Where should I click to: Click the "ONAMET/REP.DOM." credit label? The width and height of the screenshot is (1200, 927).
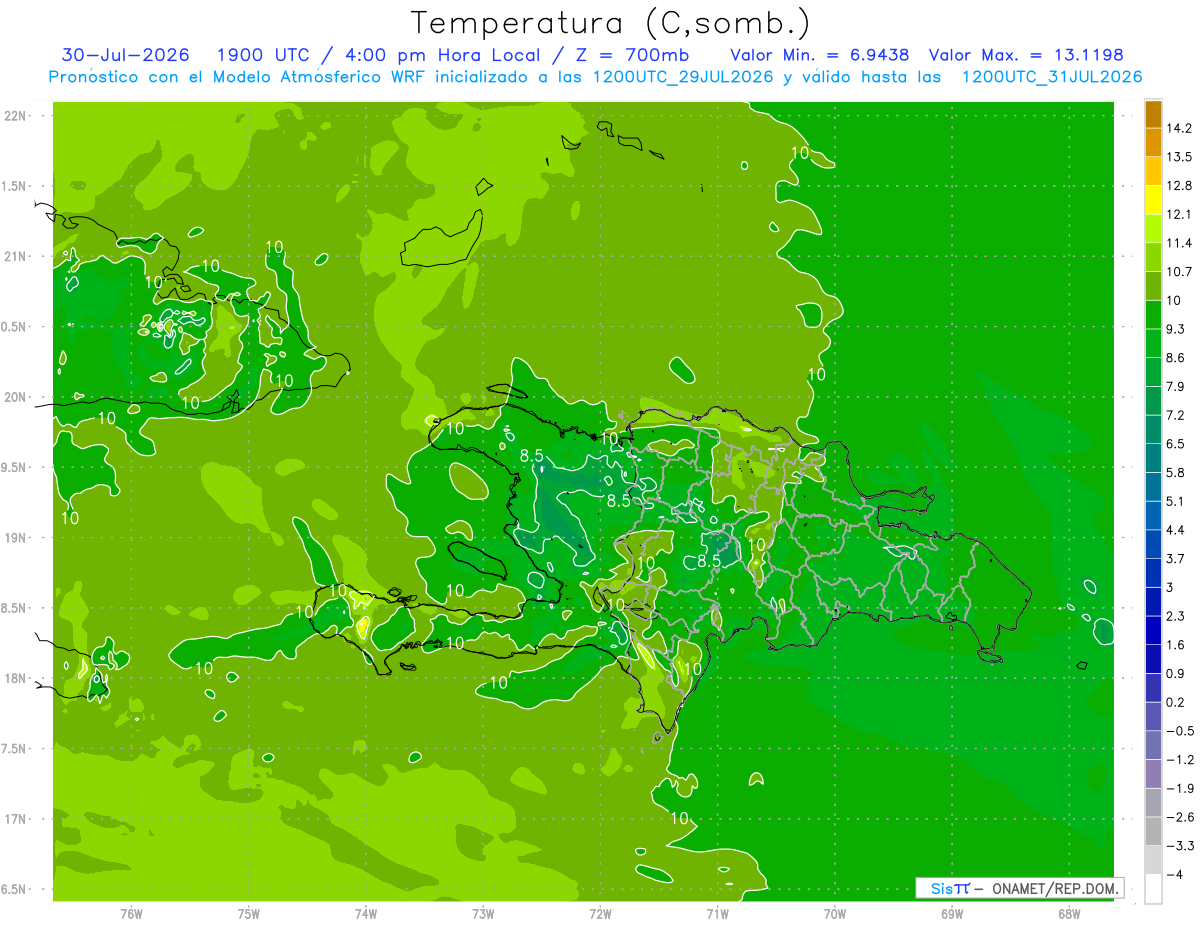(x=1054, y=888)
